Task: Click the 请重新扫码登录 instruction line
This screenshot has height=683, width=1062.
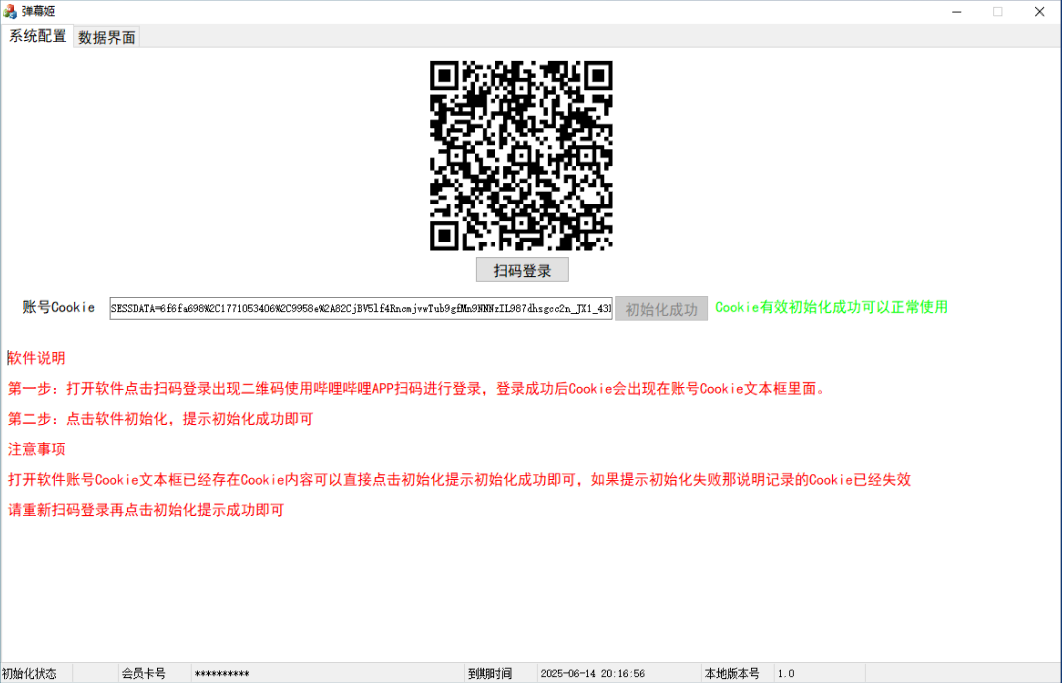Action: tap(146, 510)
